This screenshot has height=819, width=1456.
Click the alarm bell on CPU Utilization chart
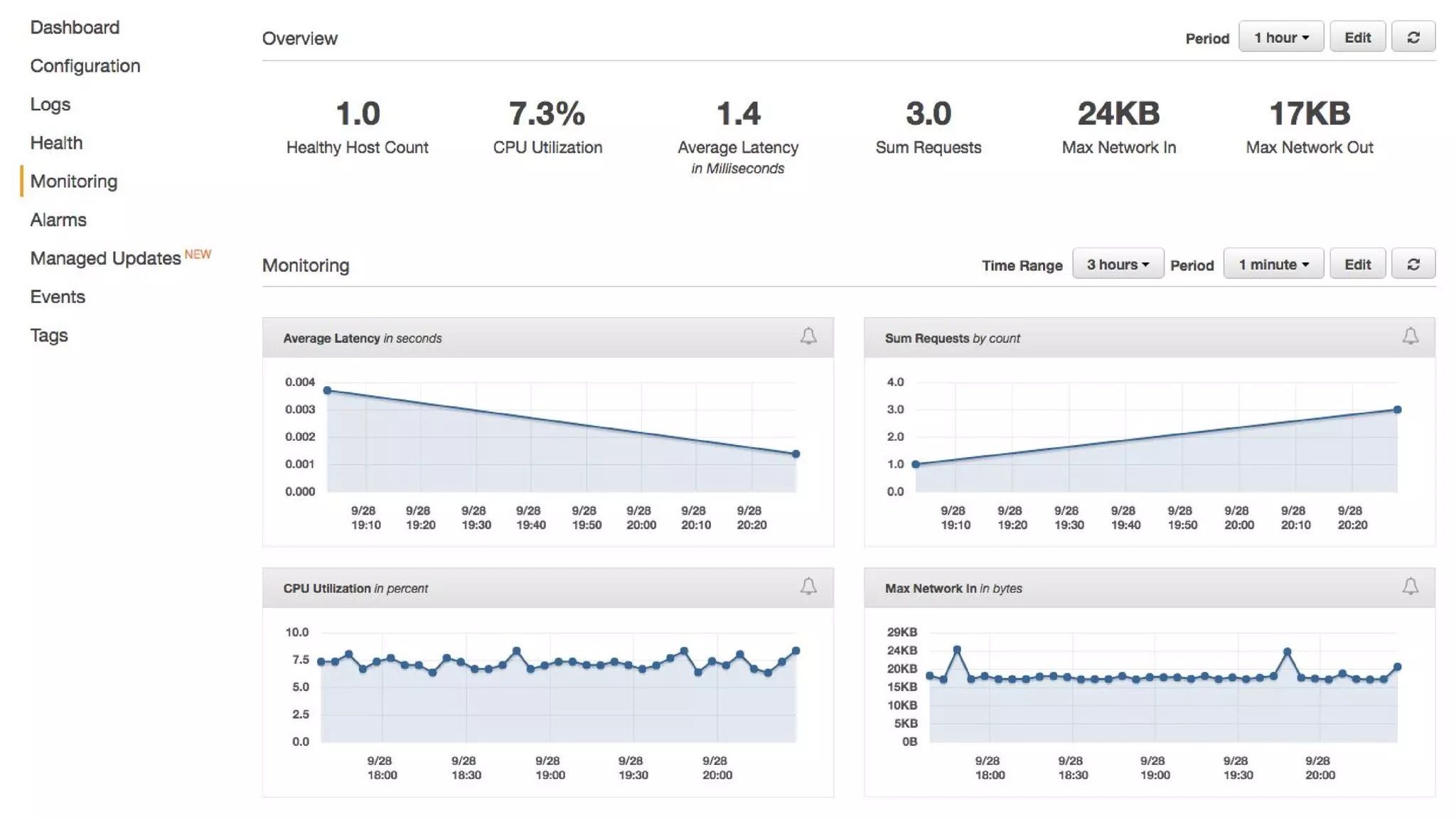[x=808, y=587]
